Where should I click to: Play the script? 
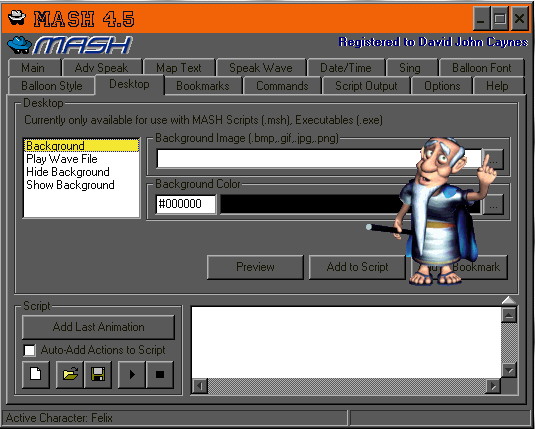point(132,374)
